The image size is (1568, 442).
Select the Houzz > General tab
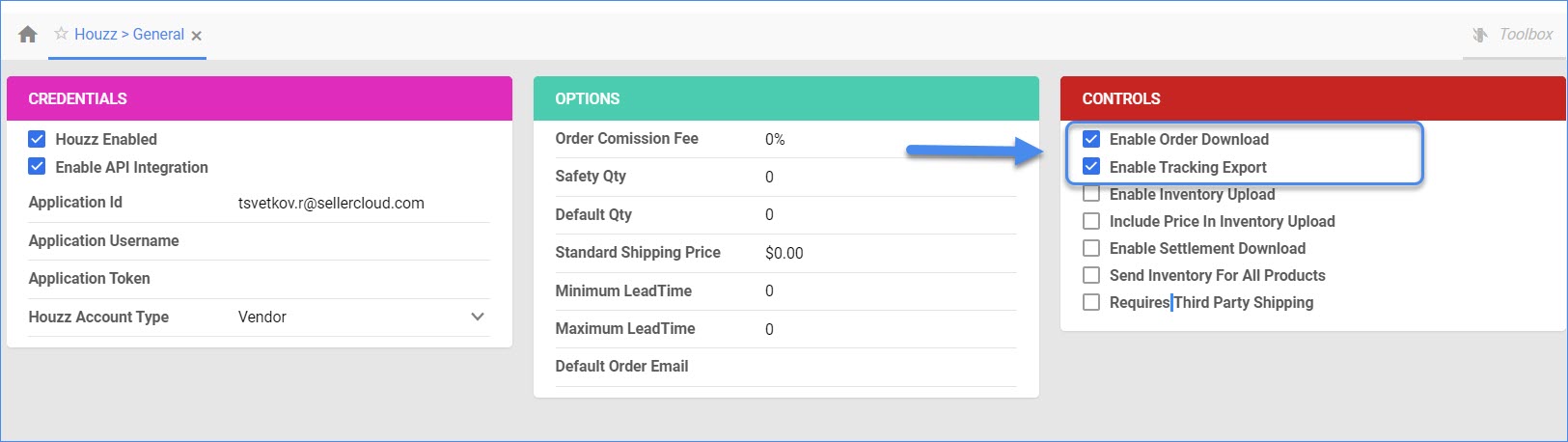(129, 34)
